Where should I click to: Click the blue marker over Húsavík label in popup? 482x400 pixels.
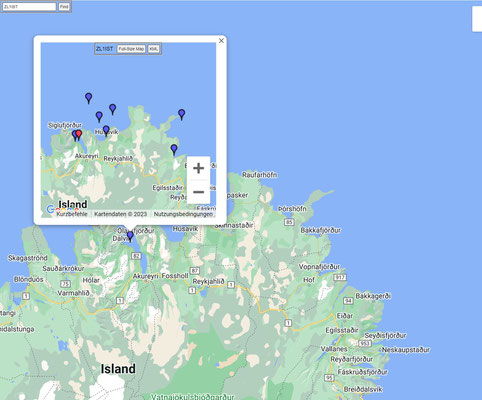(106, 131)
